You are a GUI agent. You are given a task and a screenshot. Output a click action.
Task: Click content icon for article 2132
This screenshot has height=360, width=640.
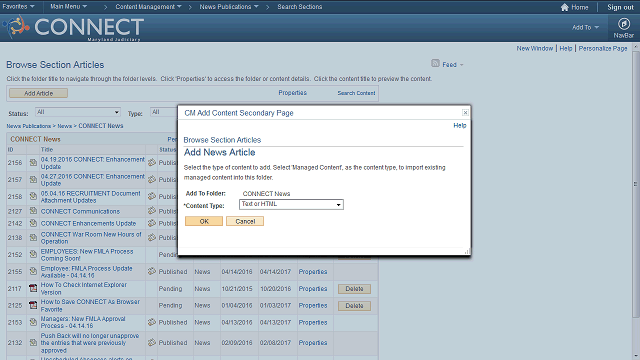(x=33, y=343)
